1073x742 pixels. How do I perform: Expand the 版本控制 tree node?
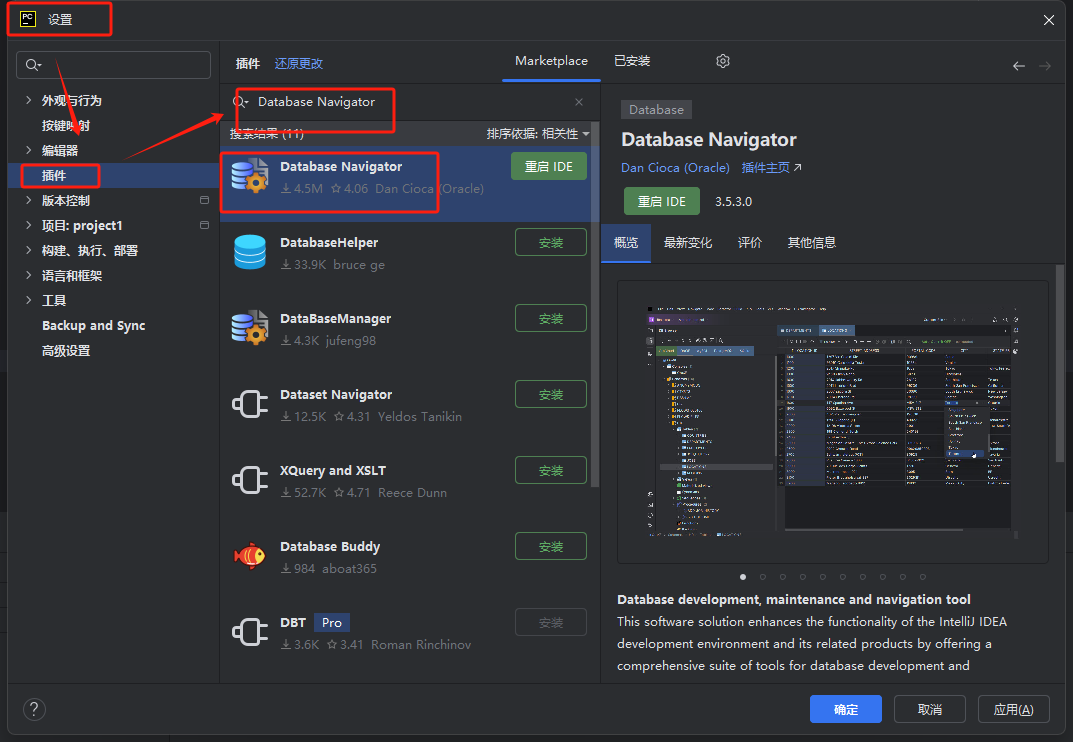pos(28,200)
